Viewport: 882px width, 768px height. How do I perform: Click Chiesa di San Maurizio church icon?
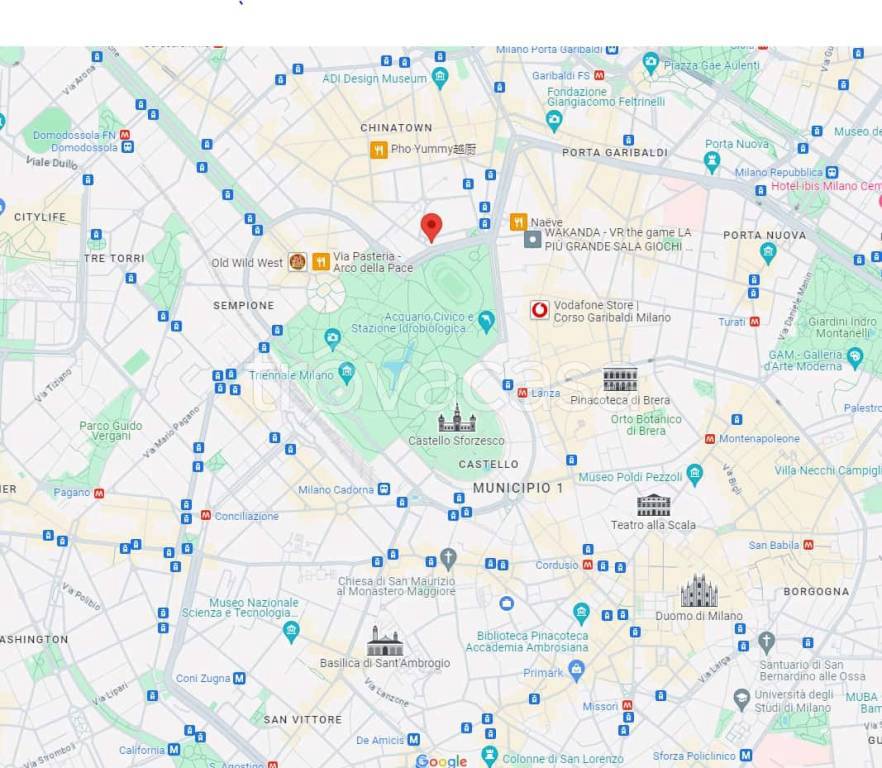tap(448, 559)
